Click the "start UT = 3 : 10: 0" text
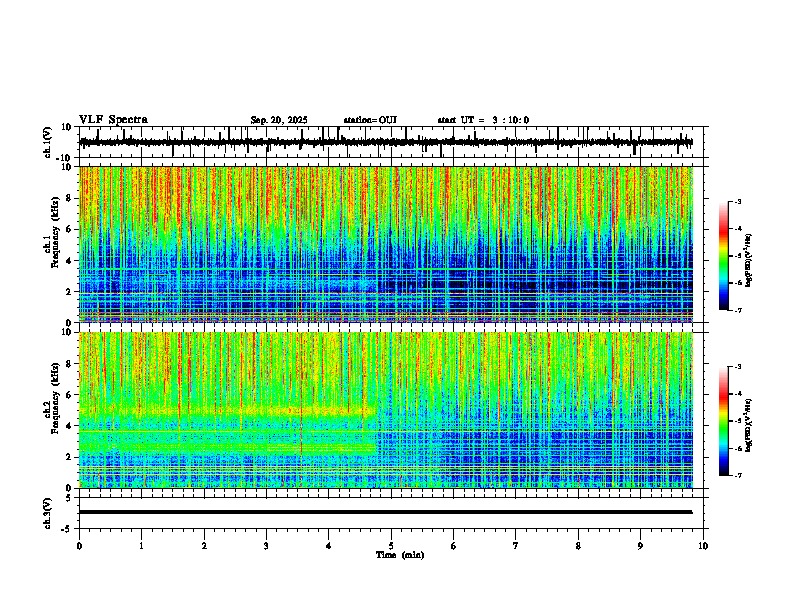Viewport: 792px width, 612px height. [483, 120]
